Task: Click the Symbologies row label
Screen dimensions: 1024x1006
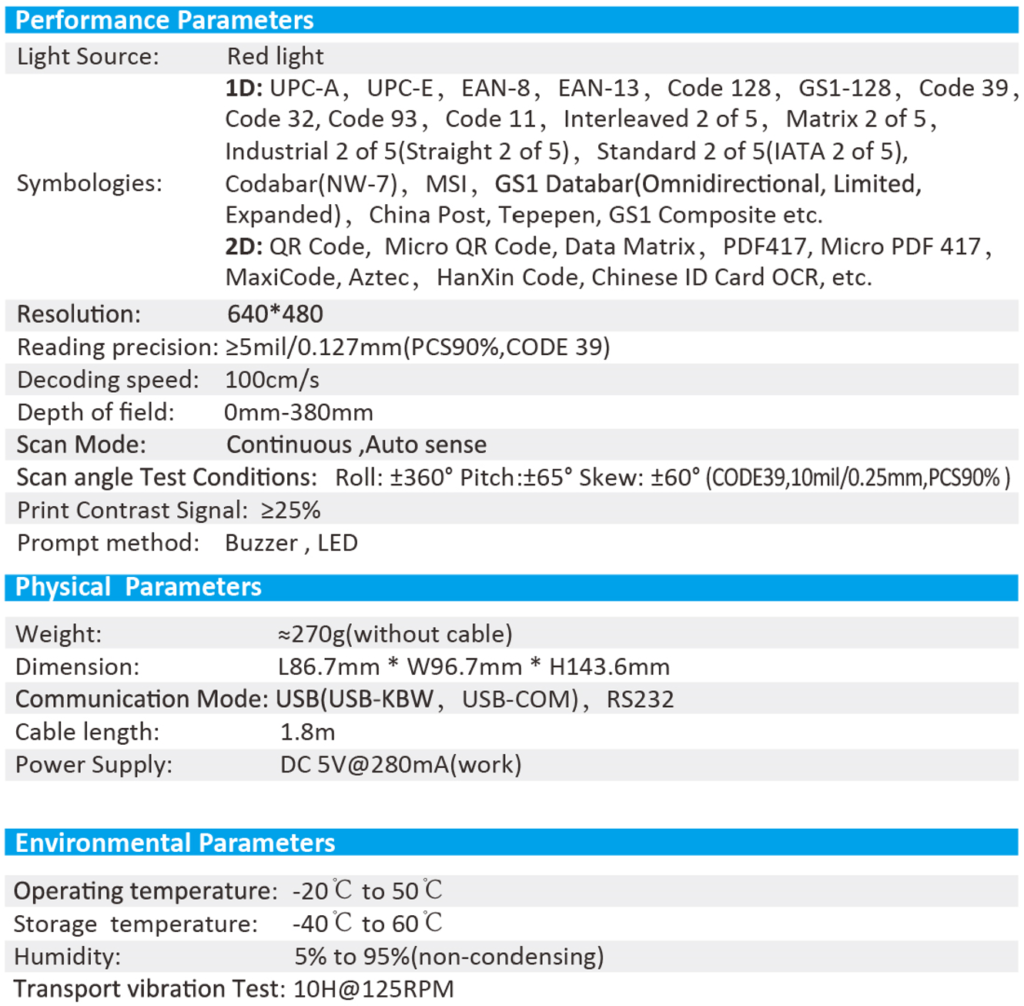Action: 88,184
